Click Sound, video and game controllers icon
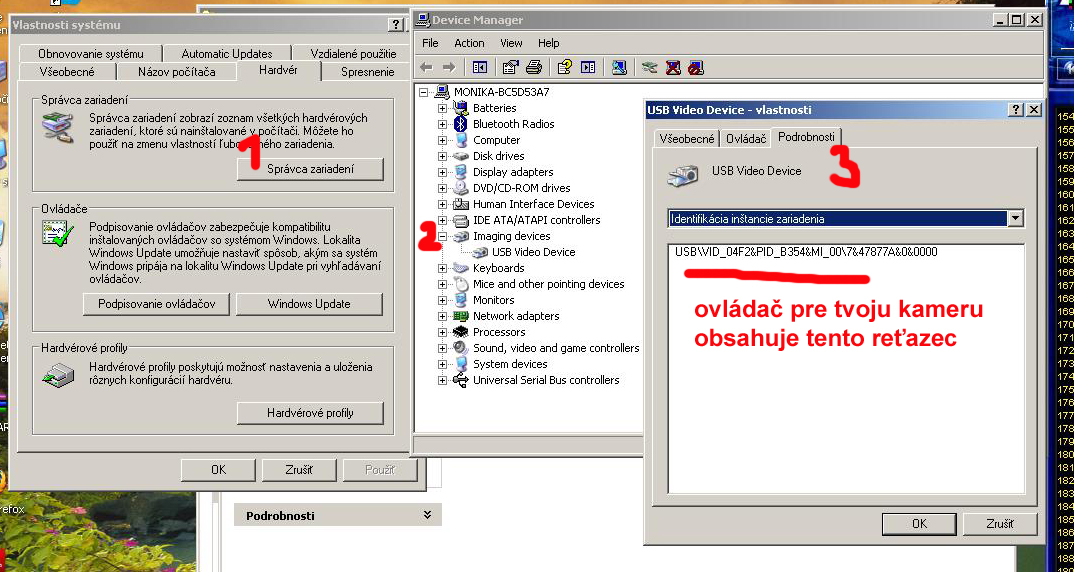 [x=461, y=348]
